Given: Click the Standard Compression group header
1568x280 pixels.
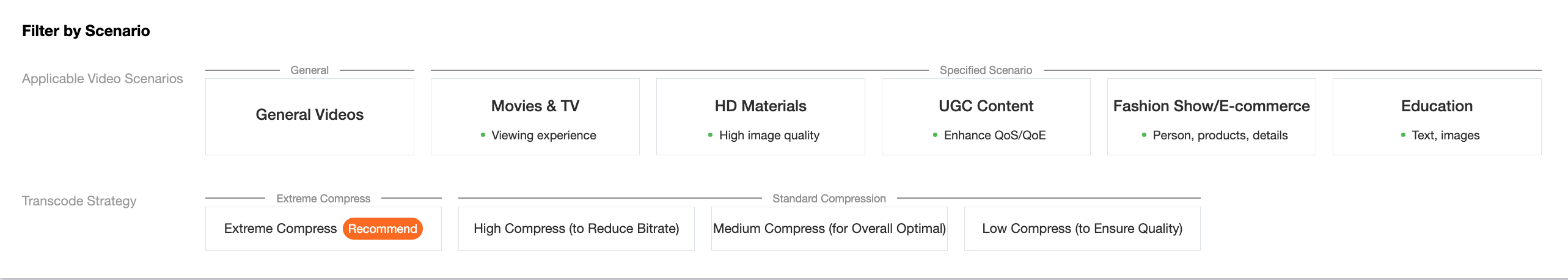Looking at the screenshot, I should point(829,199).
